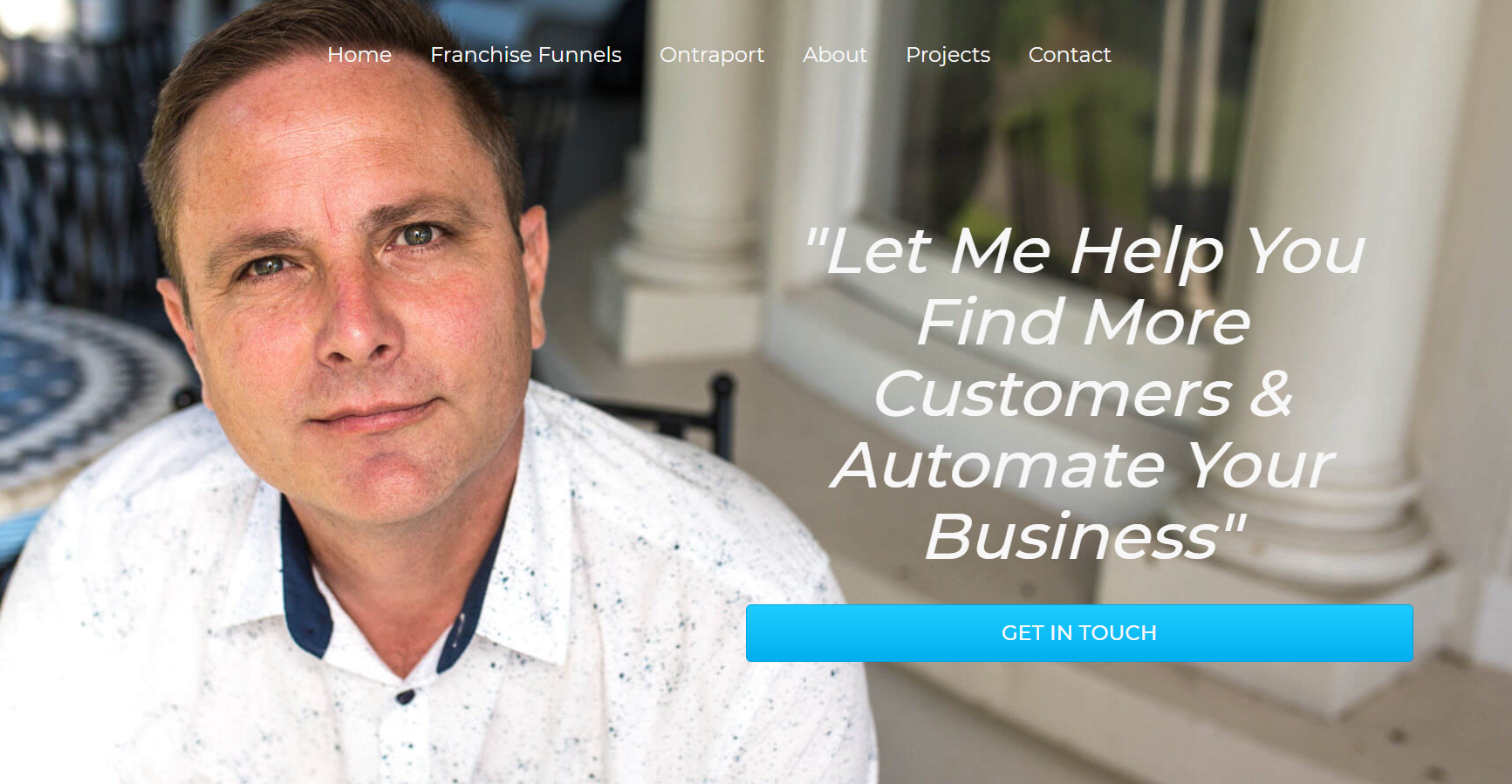Click the word 'Funnels' in the navigation

[580, 55]
